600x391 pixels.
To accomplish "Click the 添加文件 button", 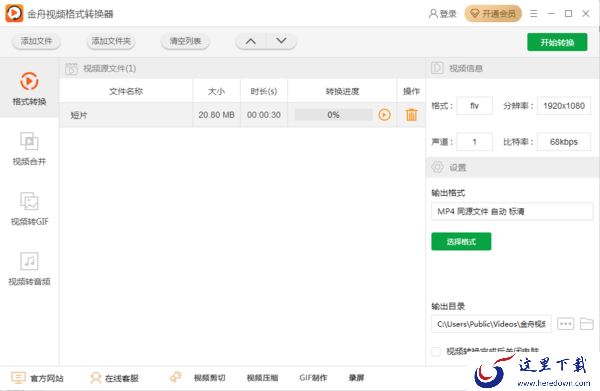I will pos(36,41).
